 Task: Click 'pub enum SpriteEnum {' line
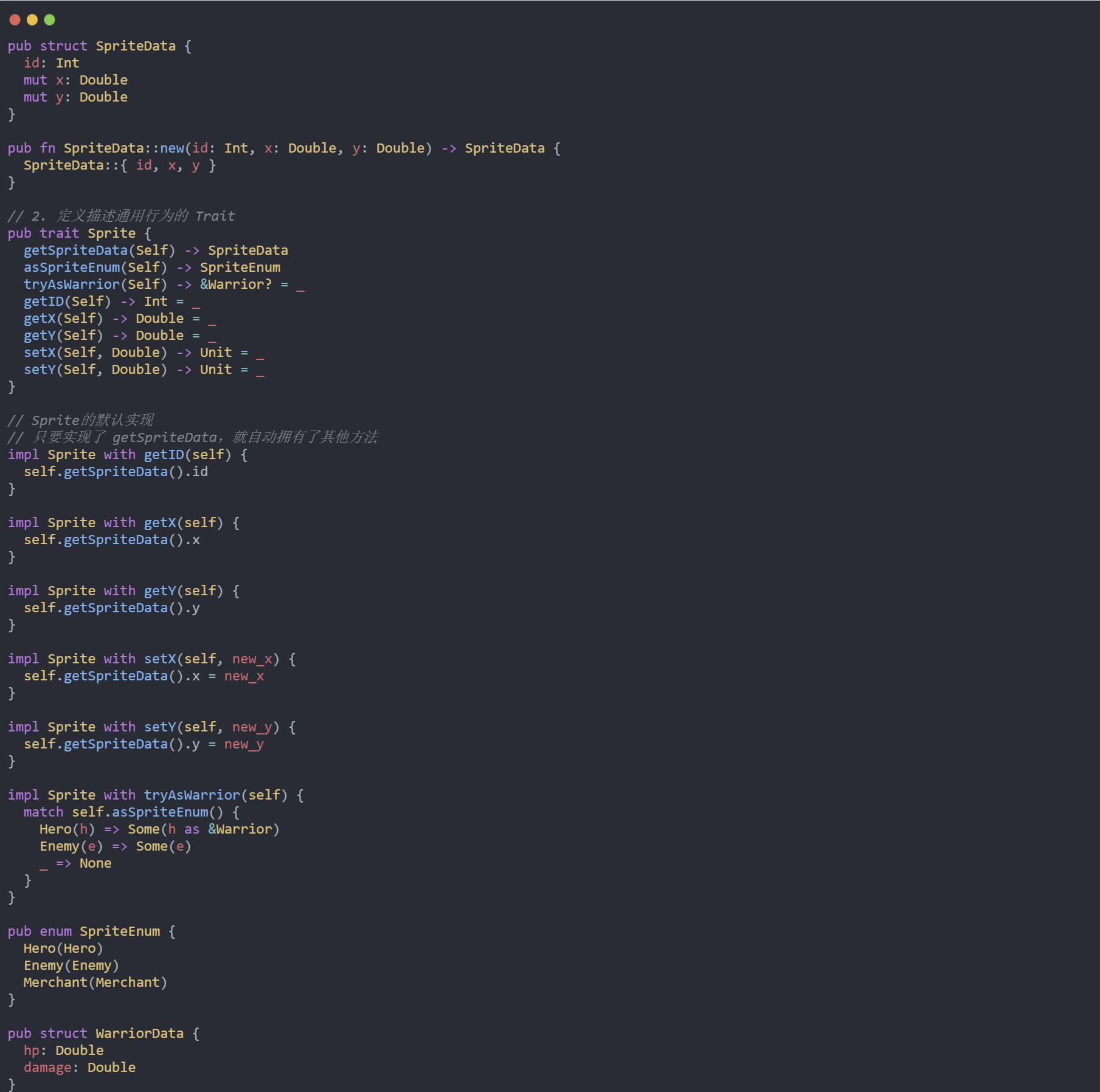pos(92,931)
